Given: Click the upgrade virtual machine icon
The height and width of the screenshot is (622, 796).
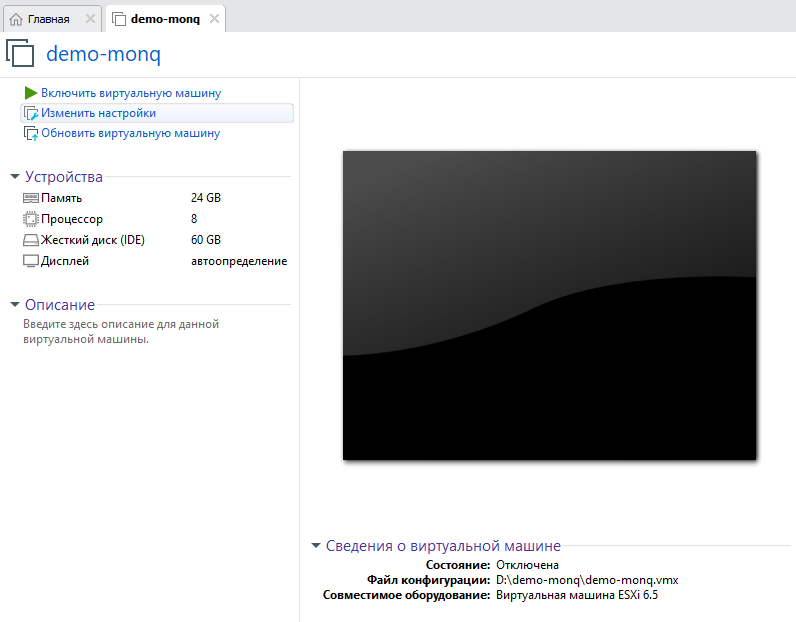Looking at the screenshot, I should pos(31,133).
